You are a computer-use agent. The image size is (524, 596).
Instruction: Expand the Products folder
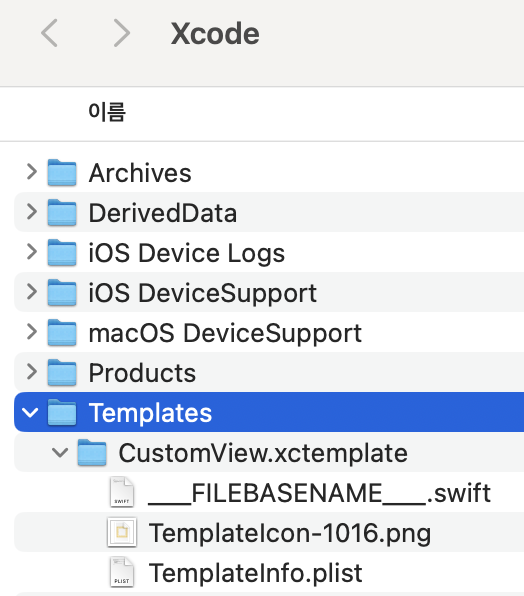coord(32,372)
